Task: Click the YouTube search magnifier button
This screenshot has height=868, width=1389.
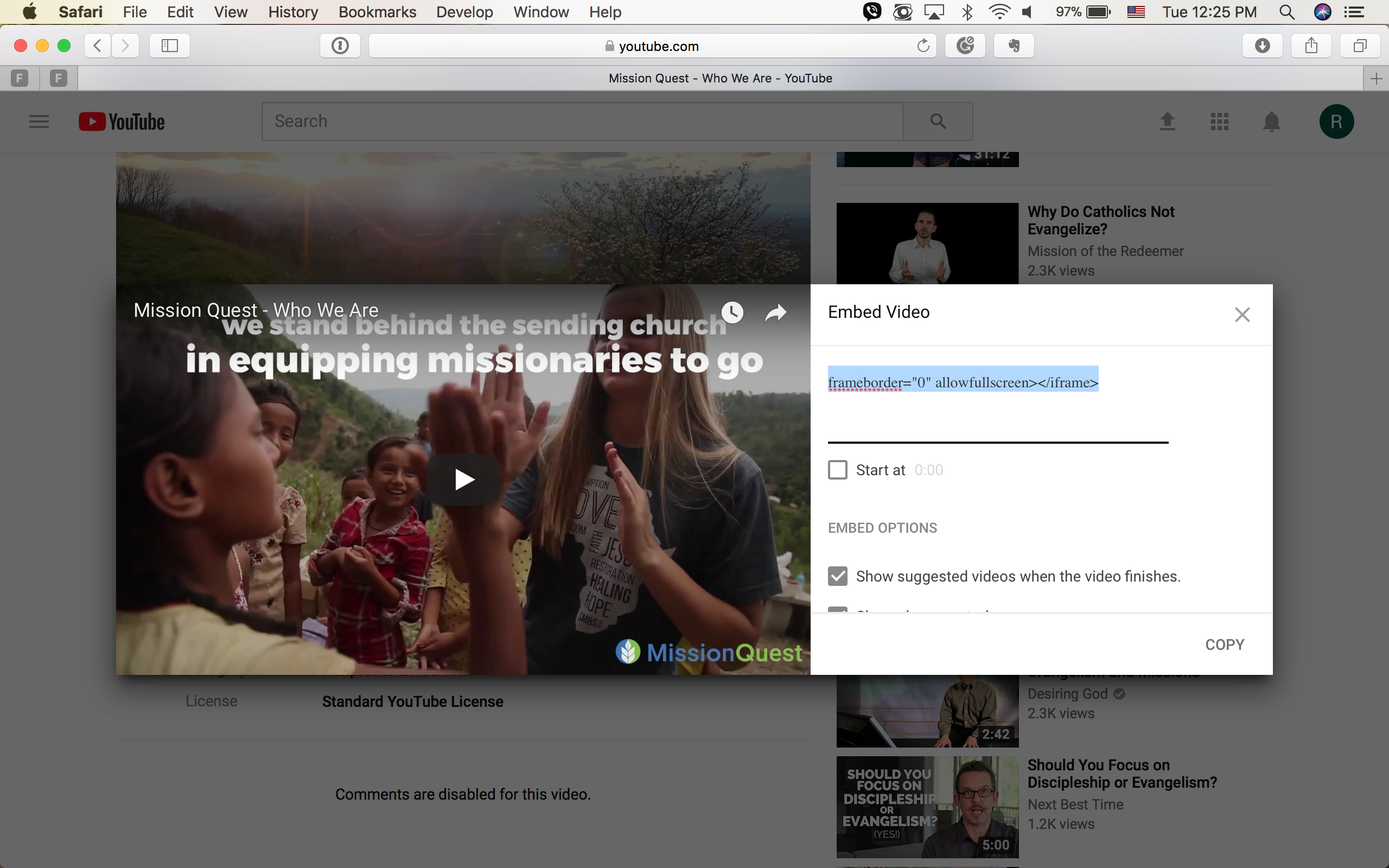Action: (x=938, y=122)
